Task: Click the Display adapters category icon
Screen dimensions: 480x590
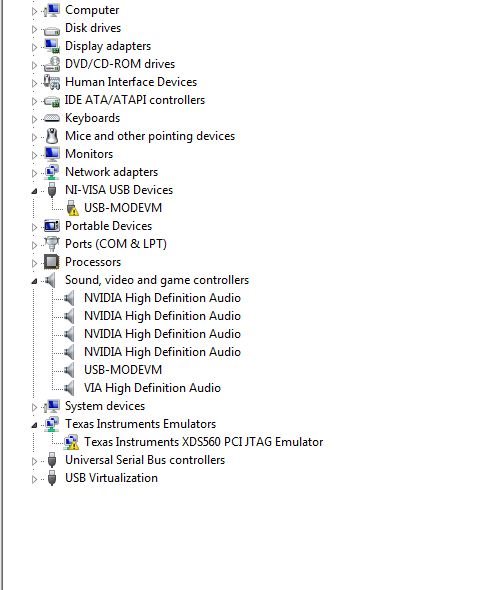Action: (52, 46)
